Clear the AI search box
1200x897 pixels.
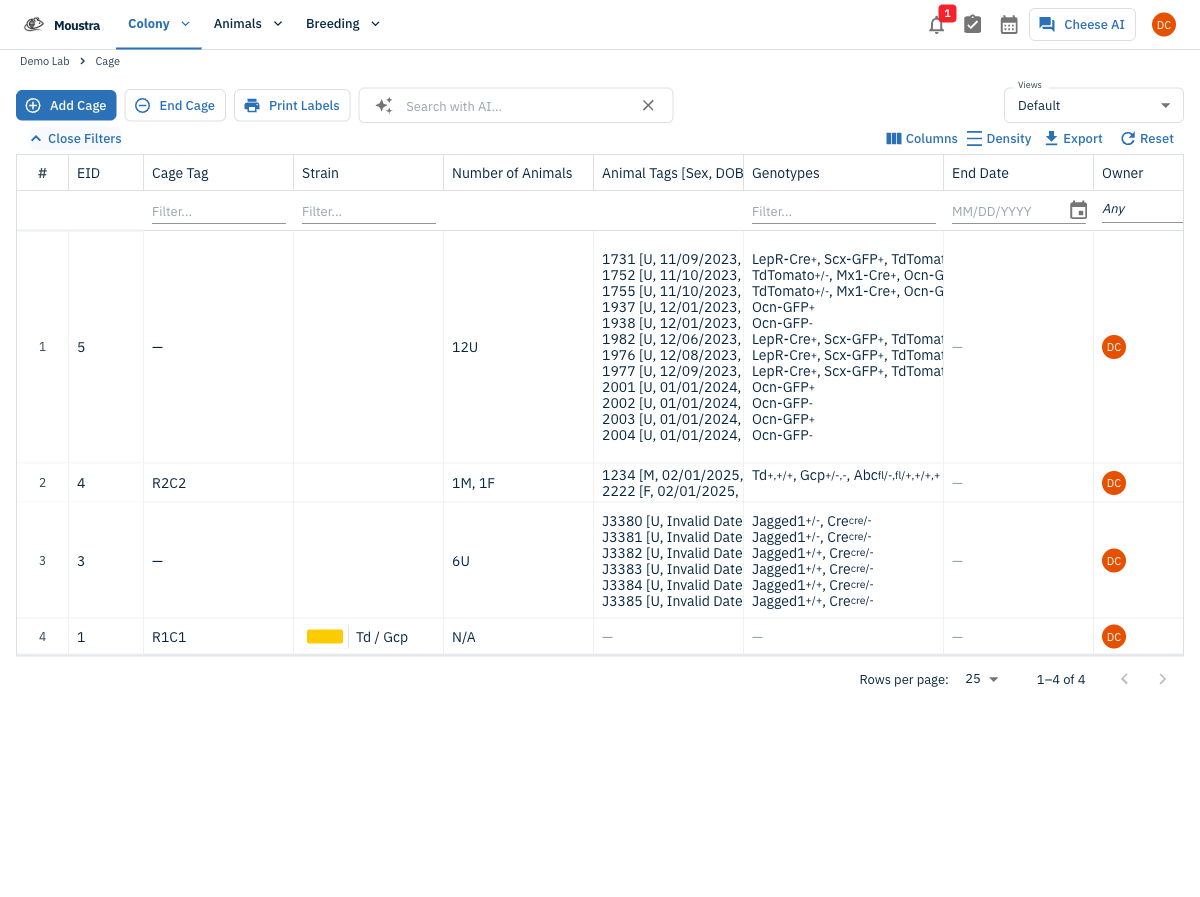648,105
